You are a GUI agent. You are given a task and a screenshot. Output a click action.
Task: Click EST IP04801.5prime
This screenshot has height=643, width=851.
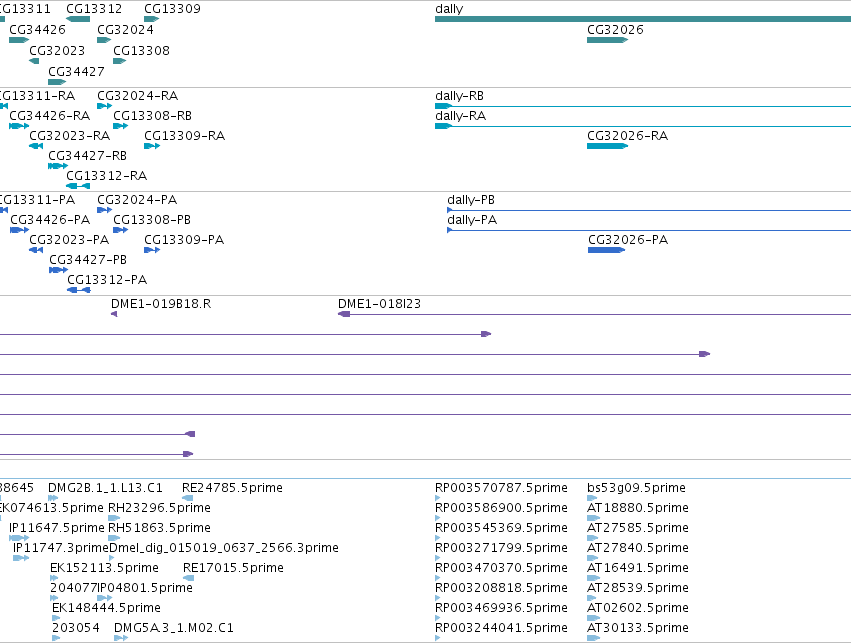click(105, 598)
